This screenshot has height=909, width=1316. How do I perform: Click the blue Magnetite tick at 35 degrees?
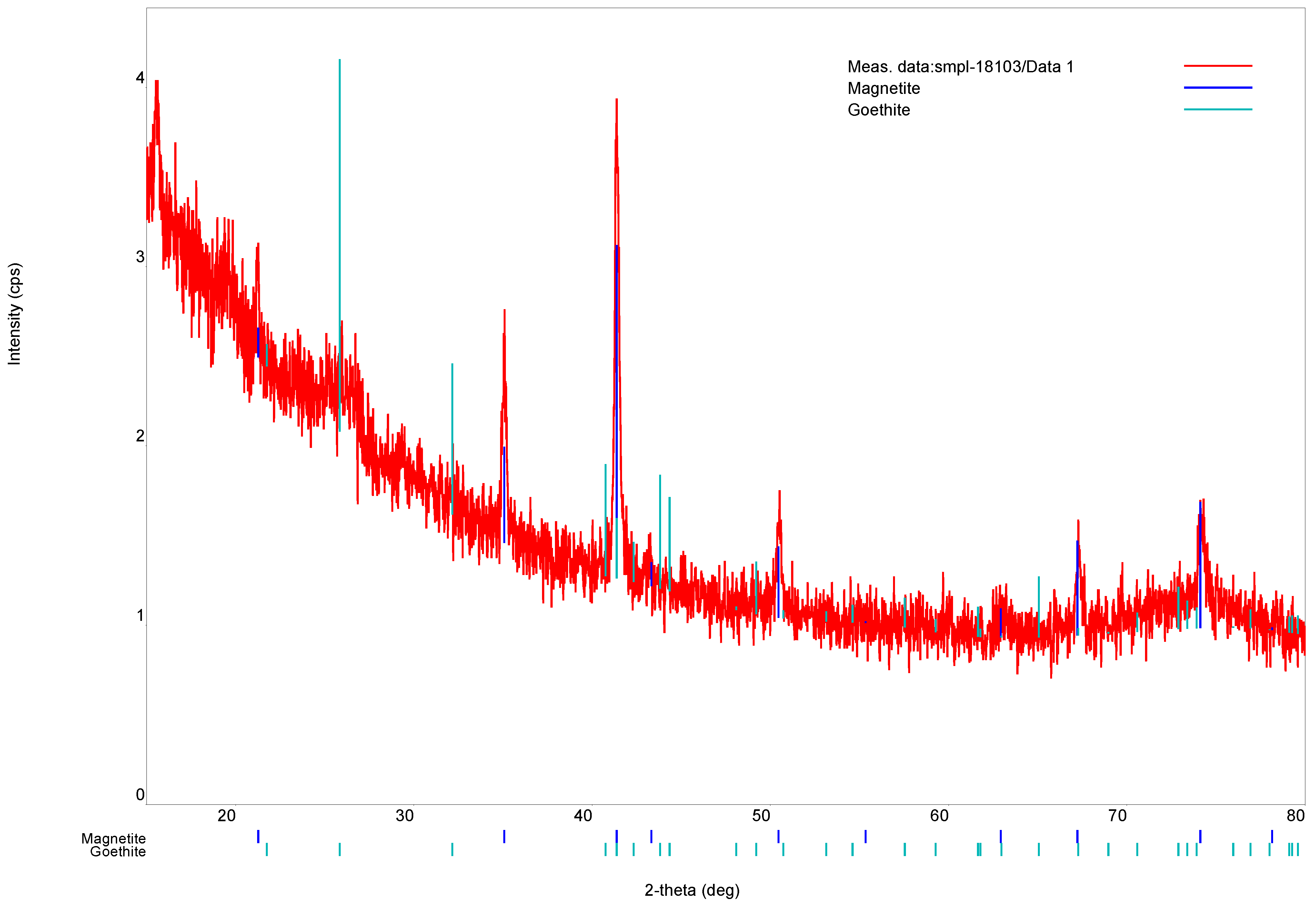point(504,836)
